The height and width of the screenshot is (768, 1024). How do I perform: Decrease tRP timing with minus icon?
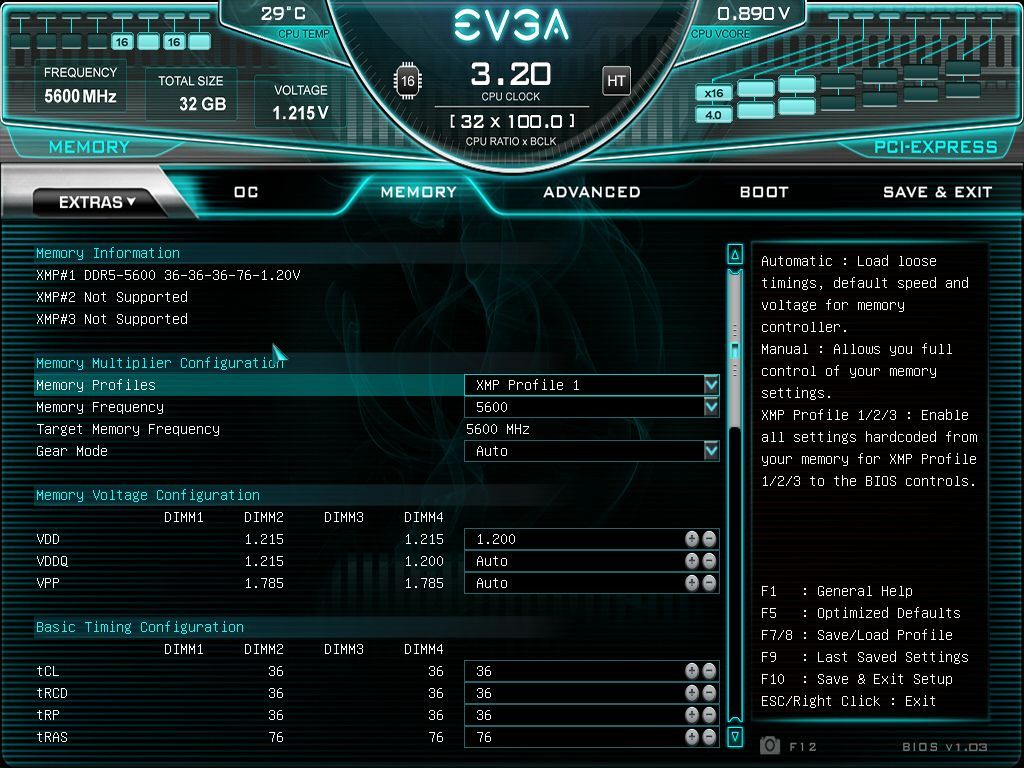(709, 715)
